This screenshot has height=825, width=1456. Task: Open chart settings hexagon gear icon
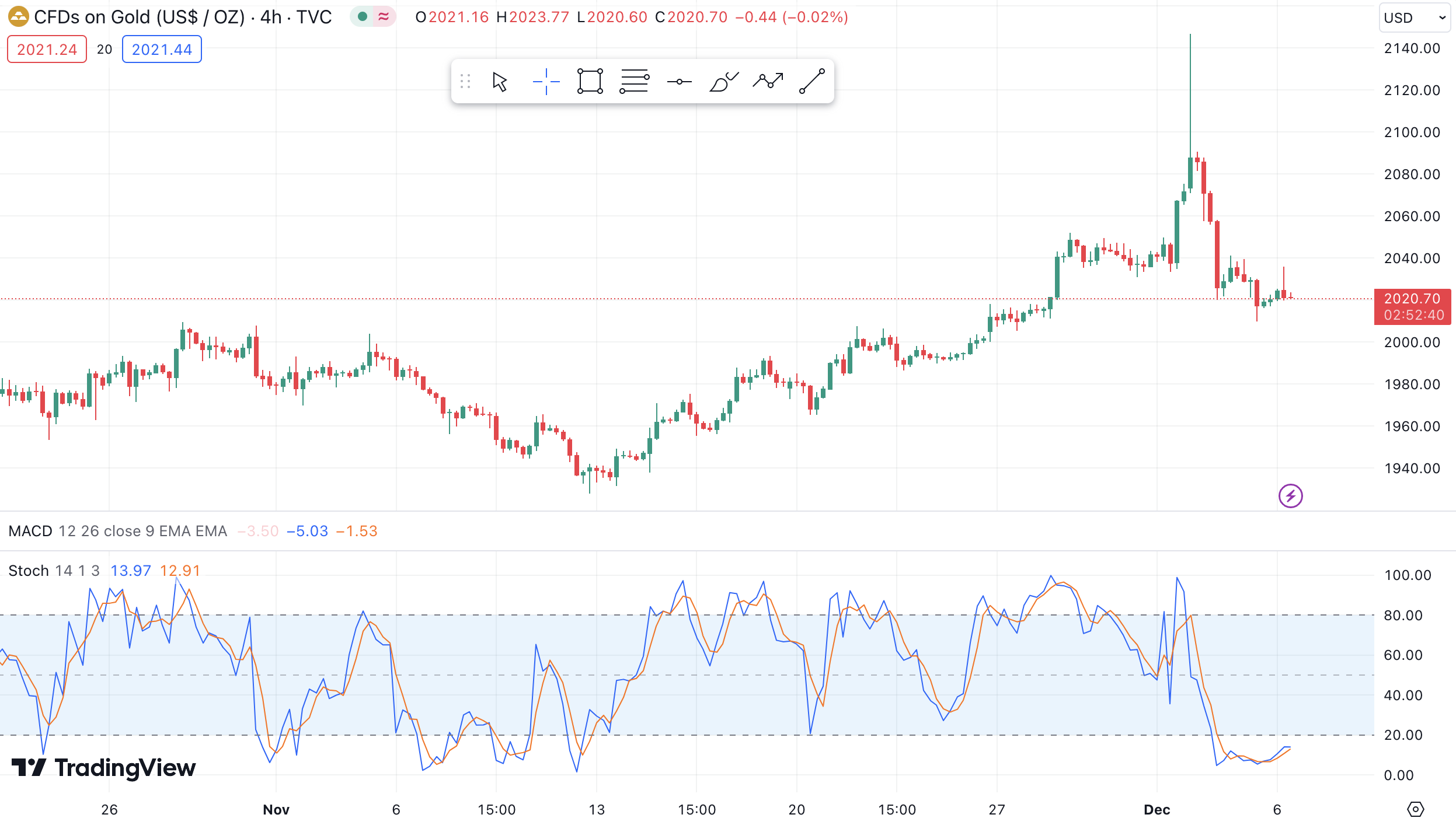(1416, 809)
